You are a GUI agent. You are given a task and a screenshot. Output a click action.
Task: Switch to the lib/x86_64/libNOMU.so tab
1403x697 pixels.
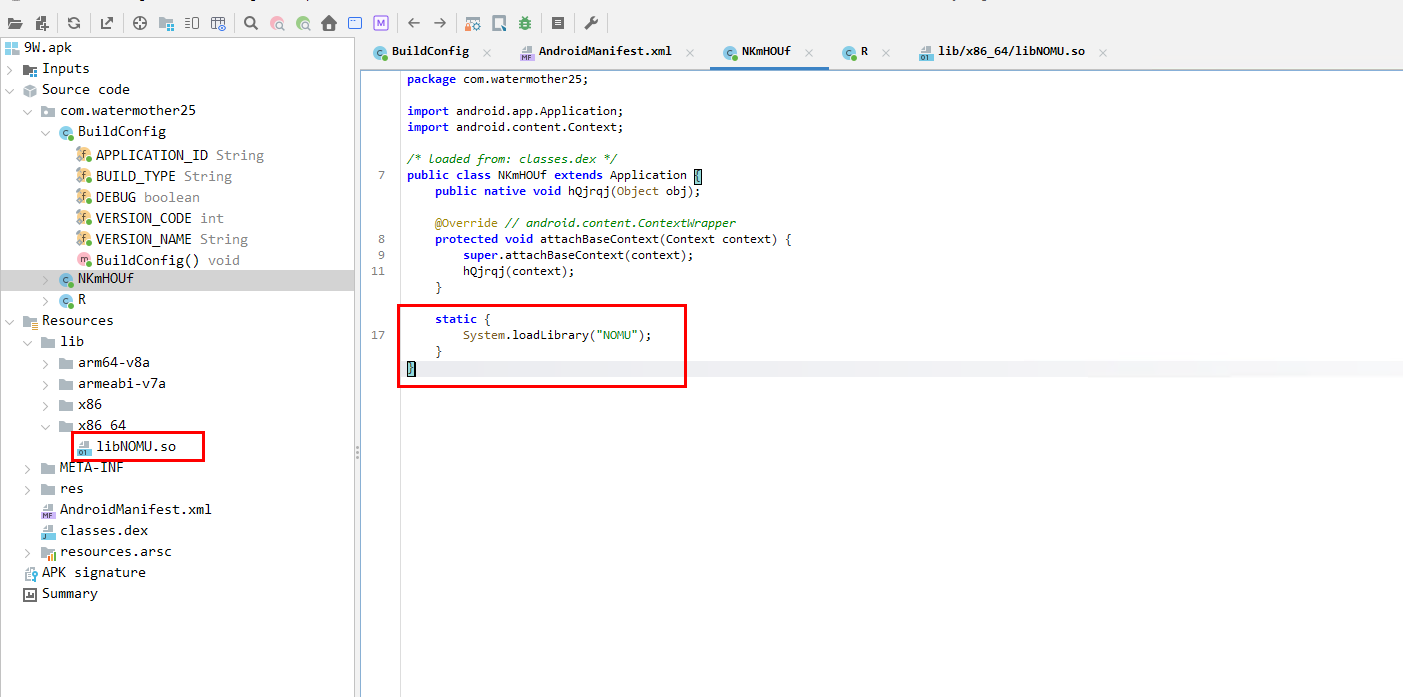click(1010, 51)
